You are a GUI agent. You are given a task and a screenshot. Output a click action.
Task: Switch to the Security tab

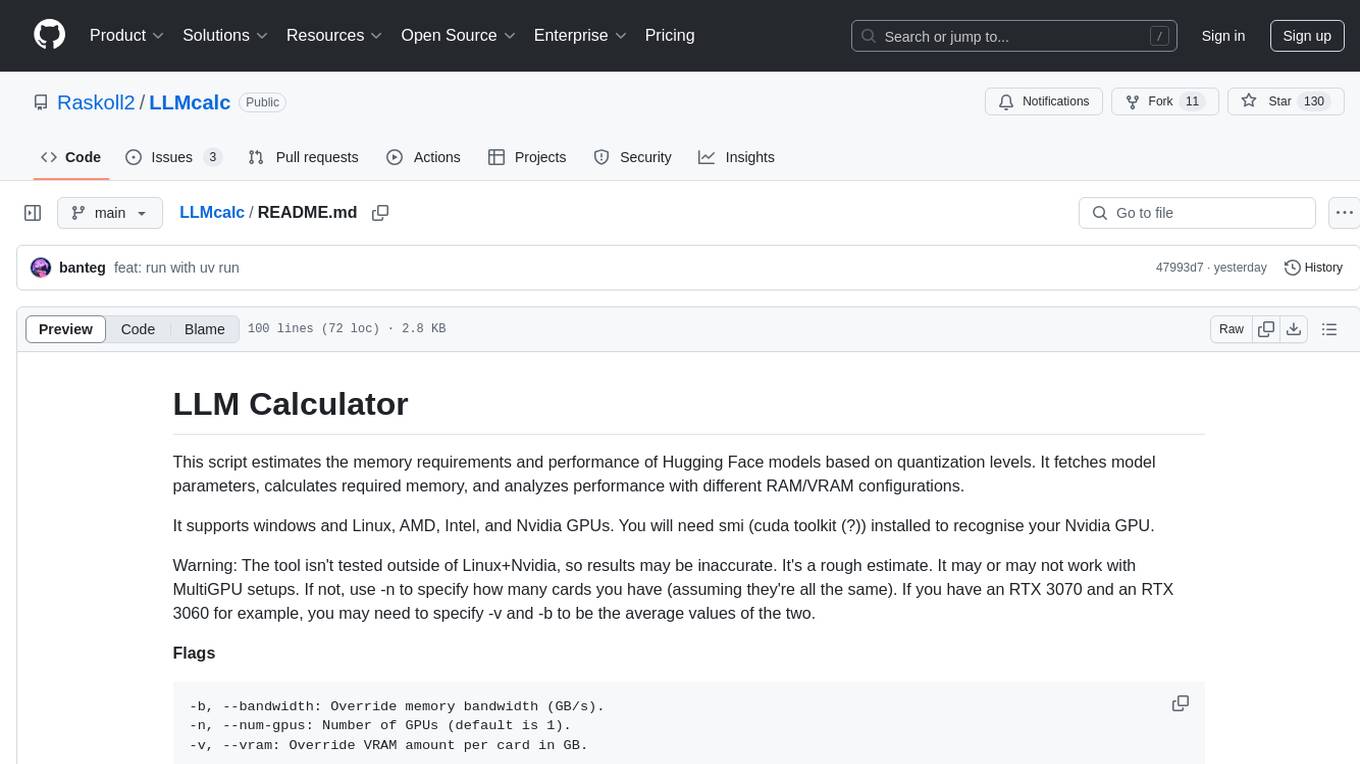click(x=632, y=157)
